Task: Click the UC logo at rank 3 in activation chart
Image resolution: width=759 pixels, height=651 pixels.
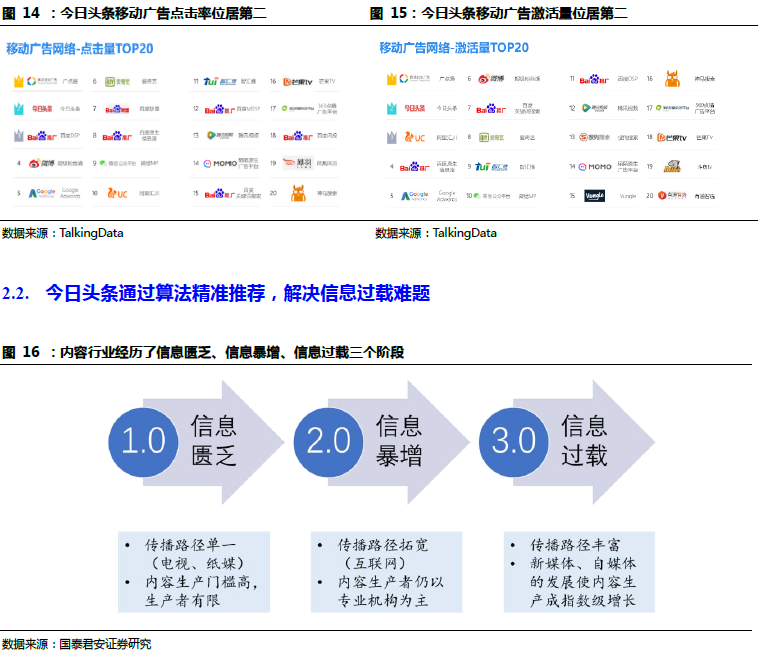Action: (x=415, y=137)
